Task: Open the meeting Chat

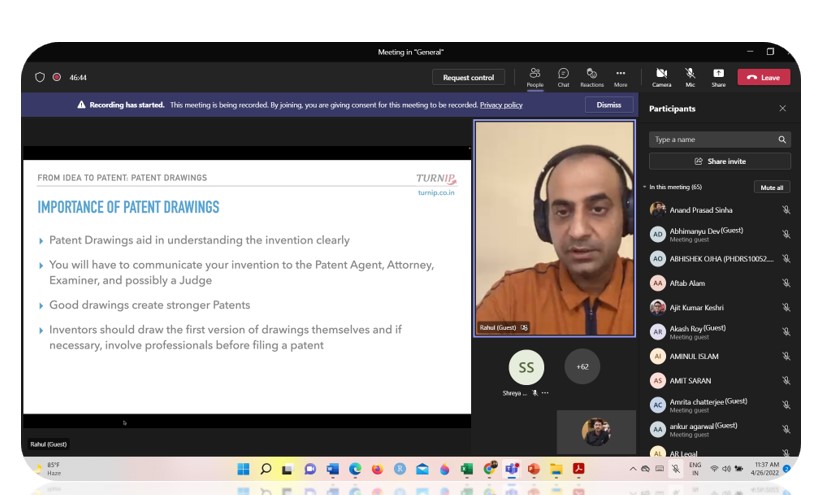Action: tap(563, 76)
